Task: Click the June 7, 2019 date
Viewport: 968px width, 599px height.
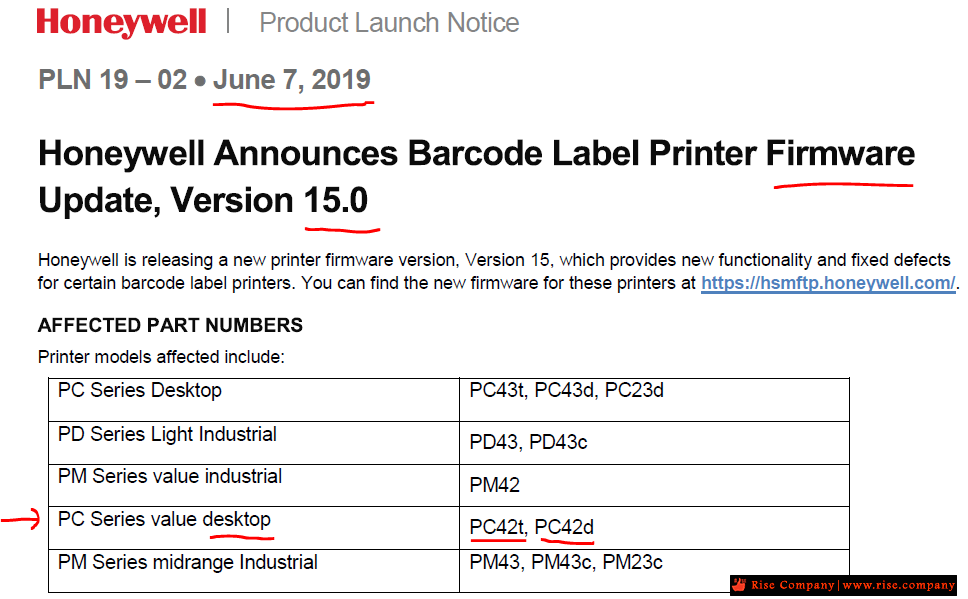Action: pyautogui.click(x=291, y=80)
